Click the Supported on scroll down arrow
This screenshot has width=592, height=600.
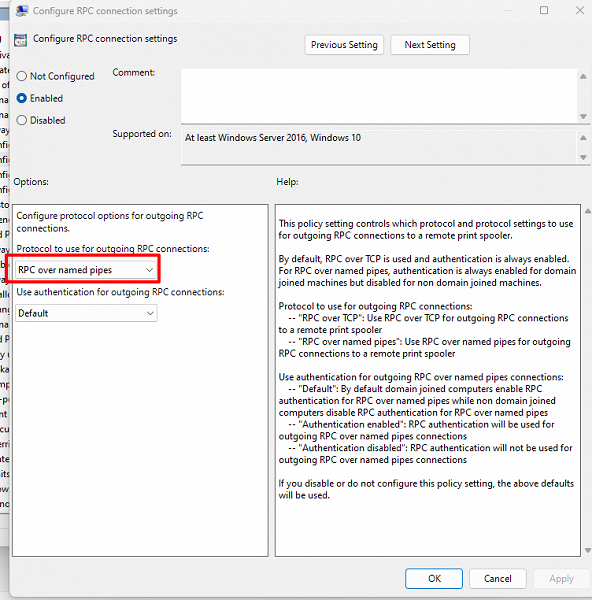pyautogui.click(x=583, y=157)
